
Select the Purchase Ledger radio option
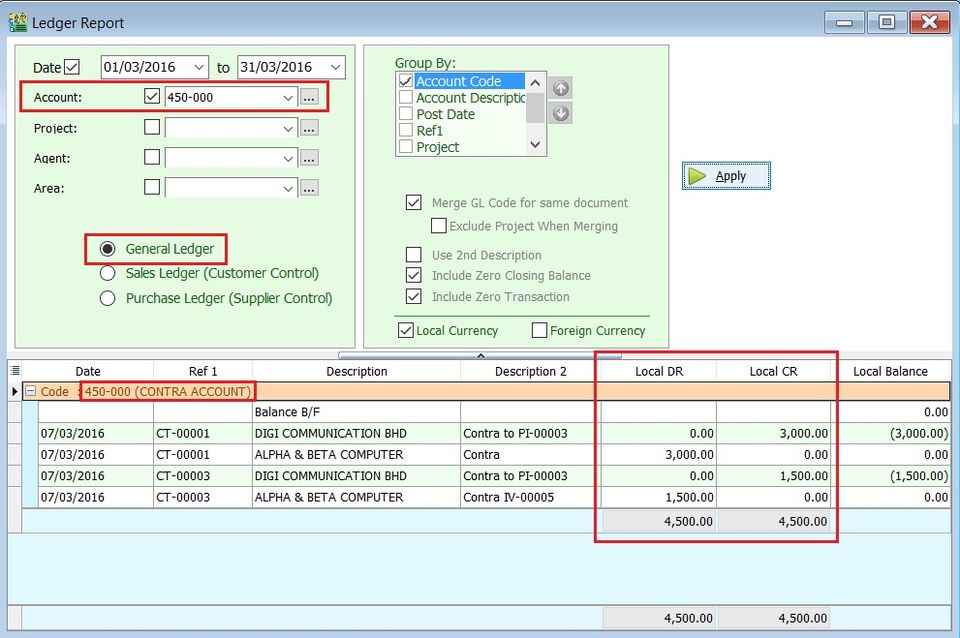click(107, 297)
